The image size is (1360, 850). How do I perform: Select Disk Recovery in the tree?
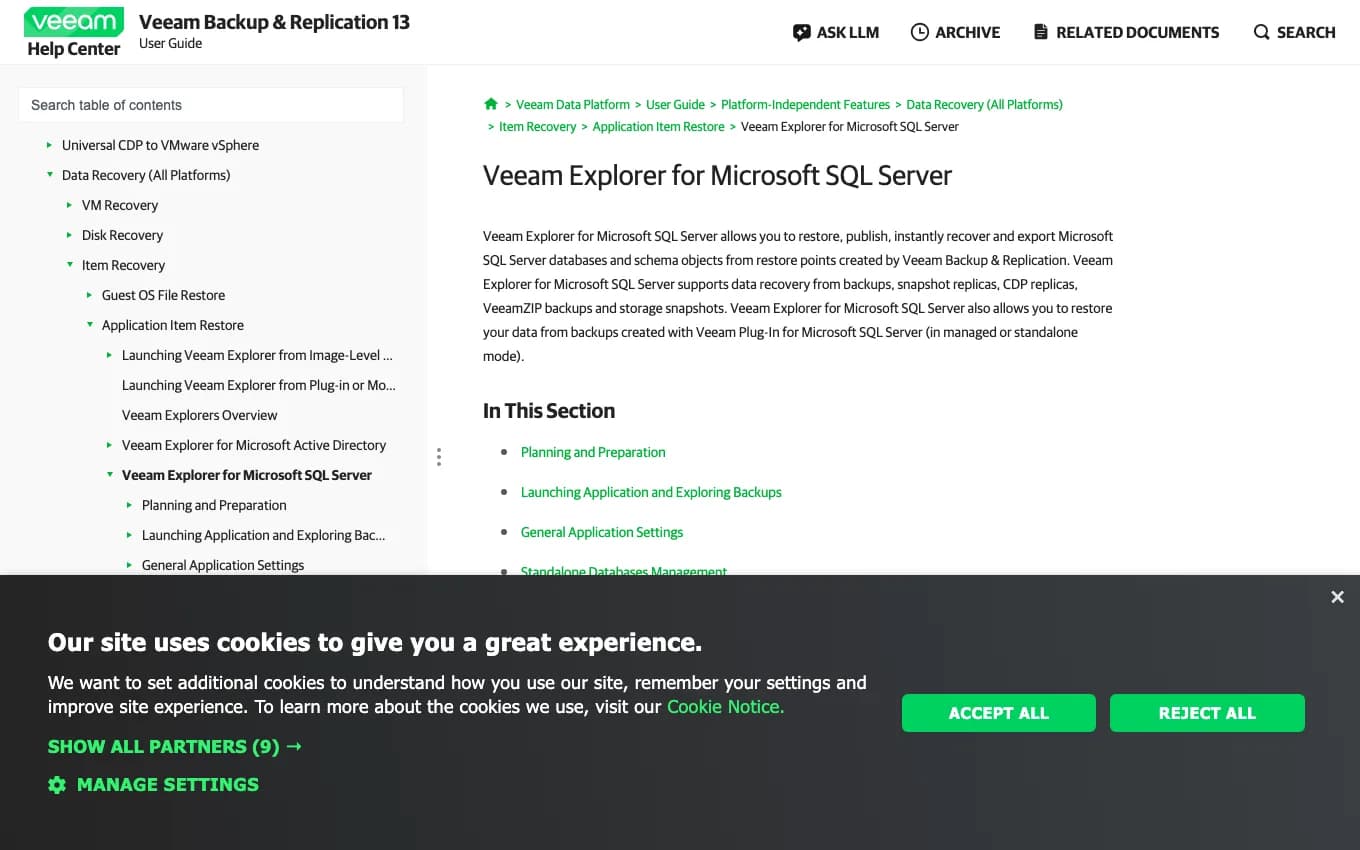pos(122,235)
